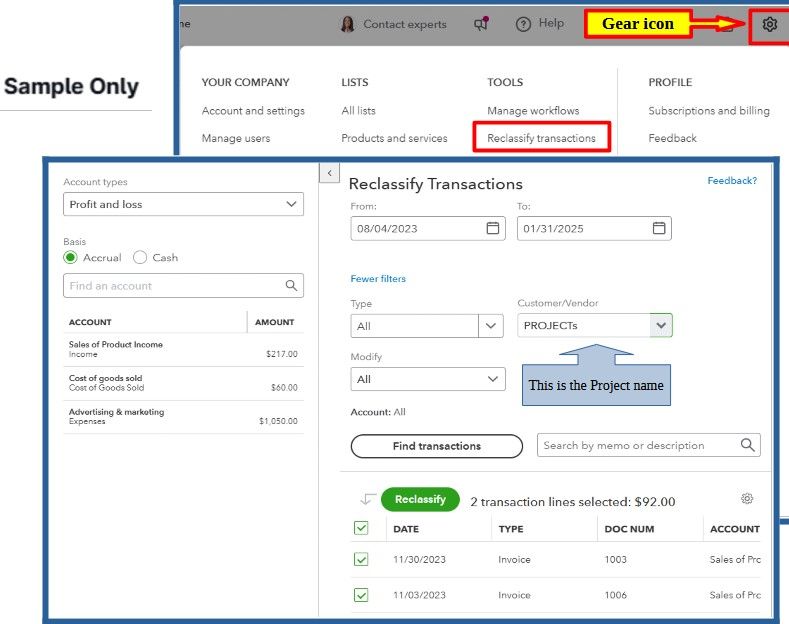Select the Cash basis radio button
The image size is (789, 624).
[x=140, y=258]
